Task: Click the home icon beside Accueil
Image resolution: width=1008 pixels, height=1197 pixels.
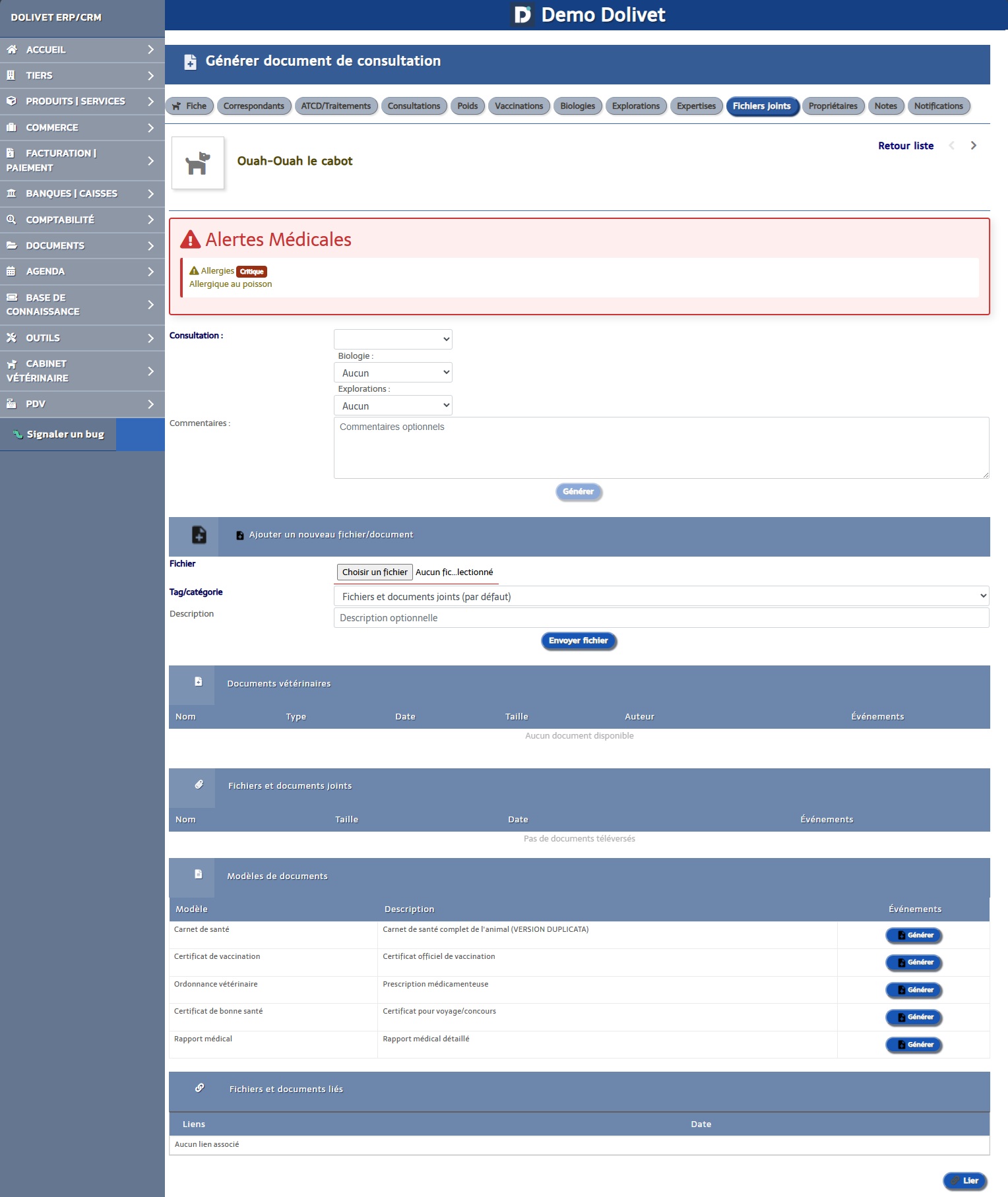Action: 11,49
